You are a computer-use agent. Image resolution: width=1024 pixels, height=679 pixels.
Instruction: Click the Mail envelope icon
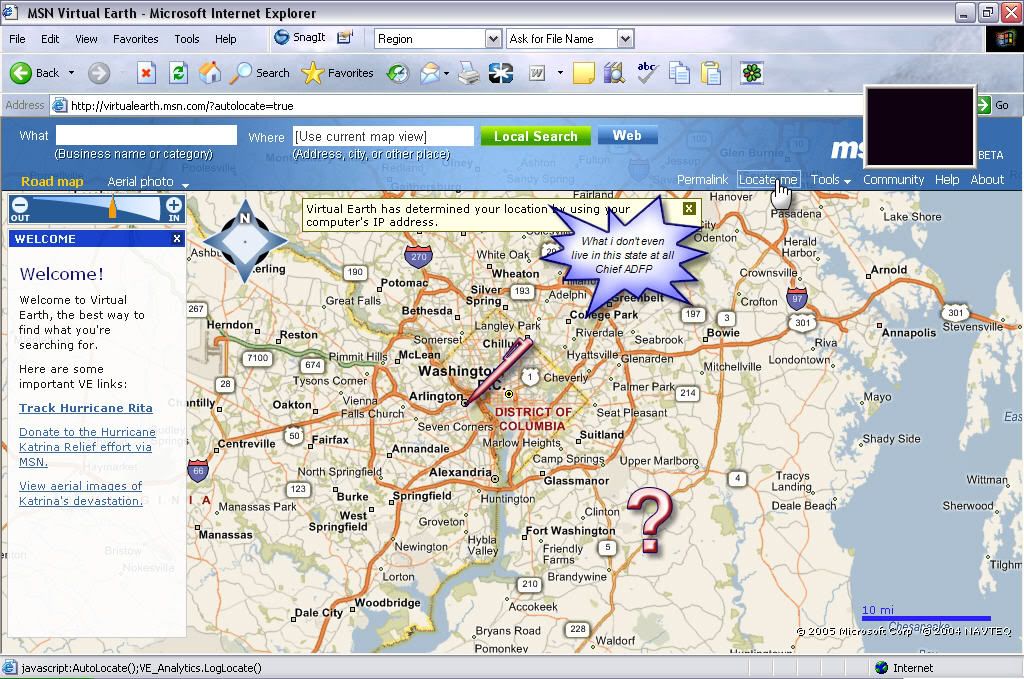pyautogui.click(x=430, y=73)
